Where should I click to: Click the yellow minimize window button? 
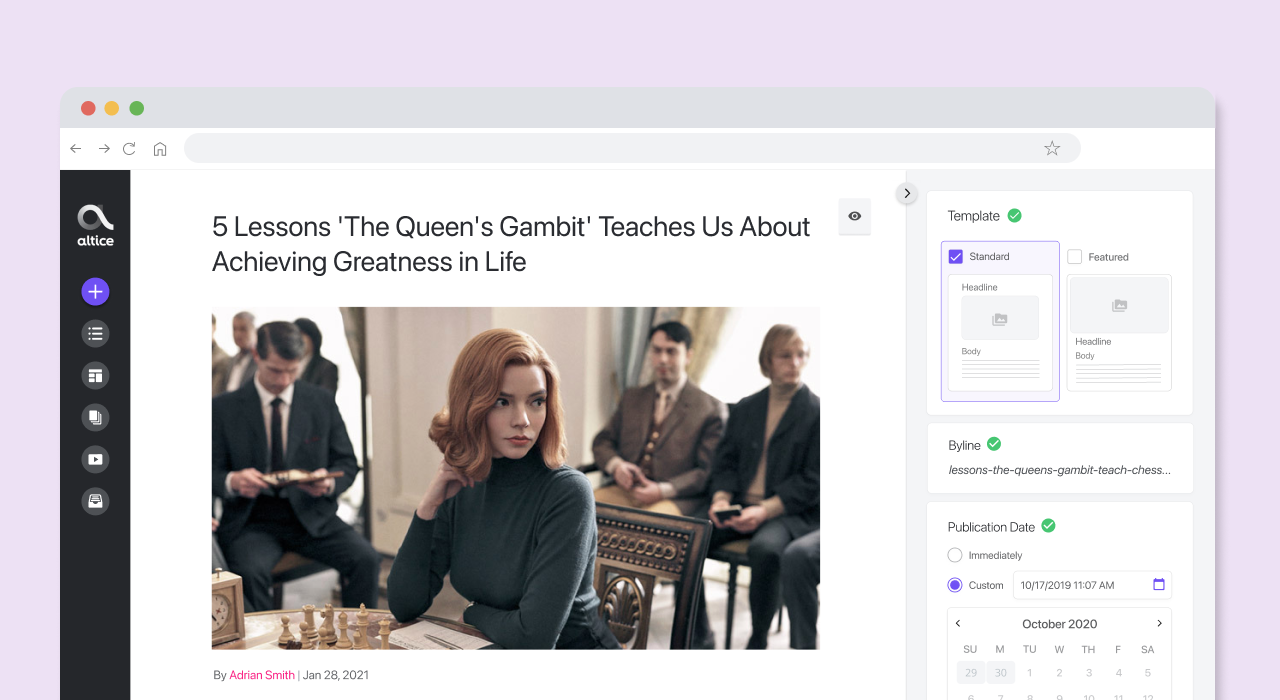112,108
